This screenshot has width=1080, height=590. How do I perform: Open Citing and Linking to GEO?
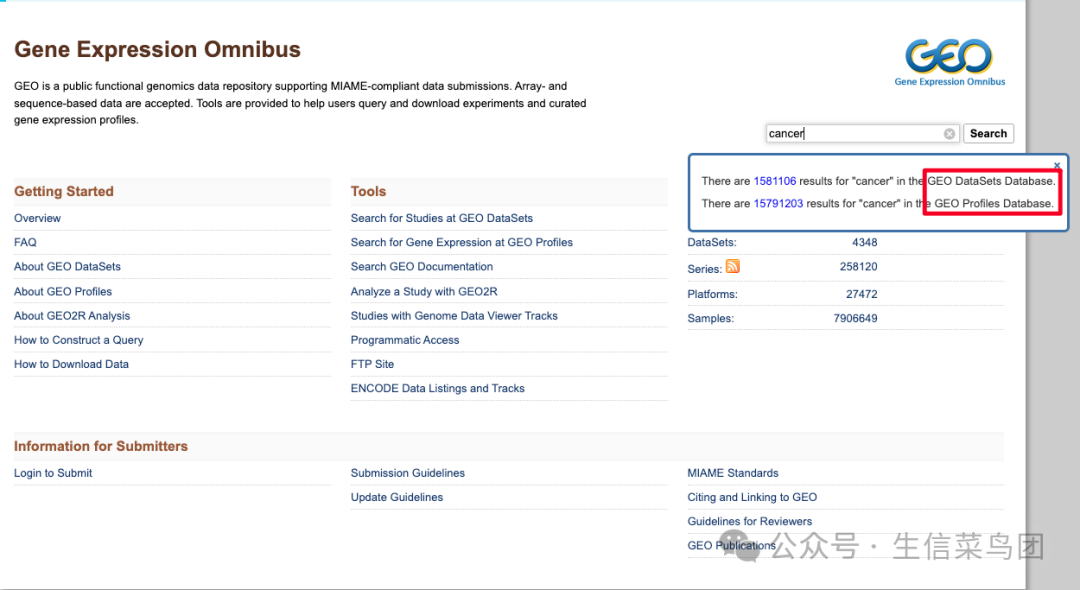752,497
